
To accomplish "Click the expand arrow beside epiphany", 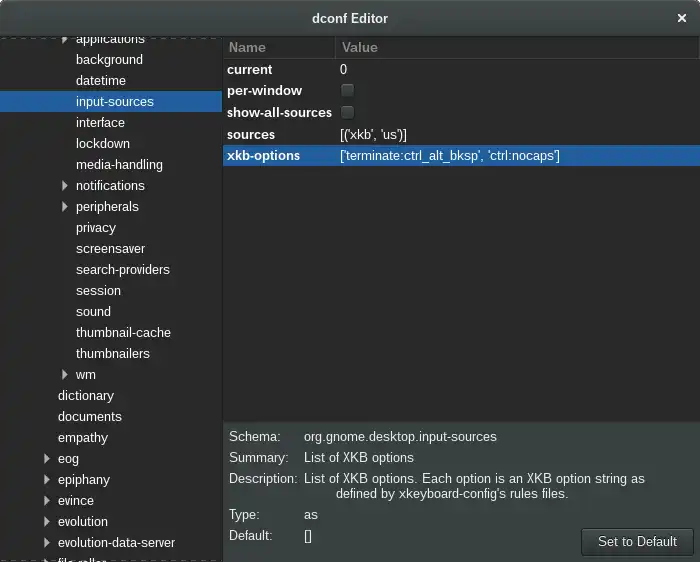I will pyautogui.click(x=47, y=479).
